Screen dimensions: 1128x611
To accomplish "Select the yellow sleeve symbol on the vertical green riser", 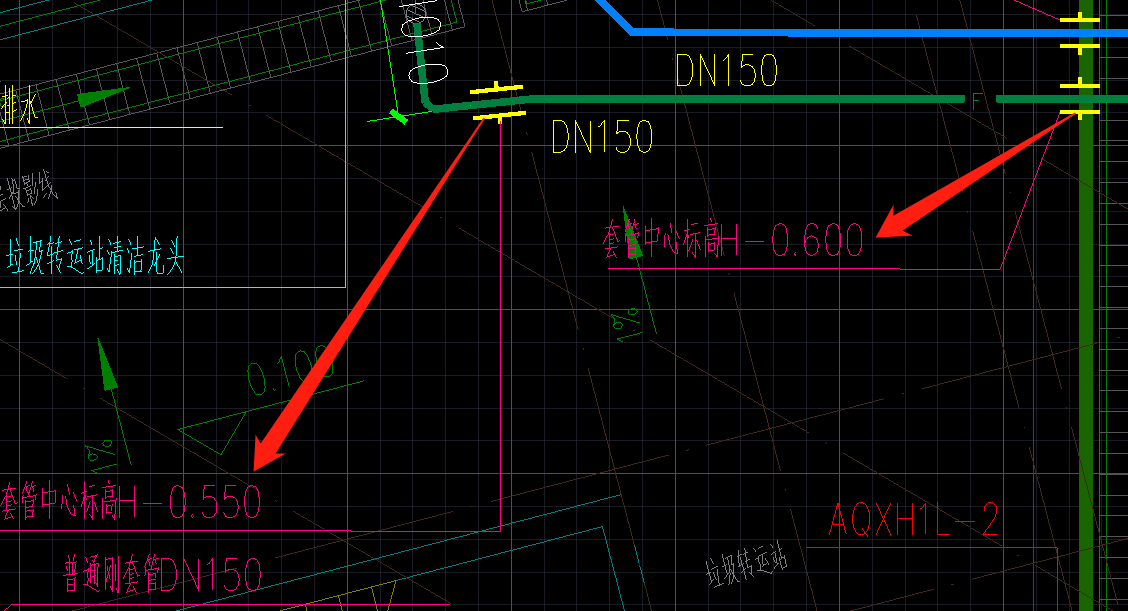I will (1080, 99).
